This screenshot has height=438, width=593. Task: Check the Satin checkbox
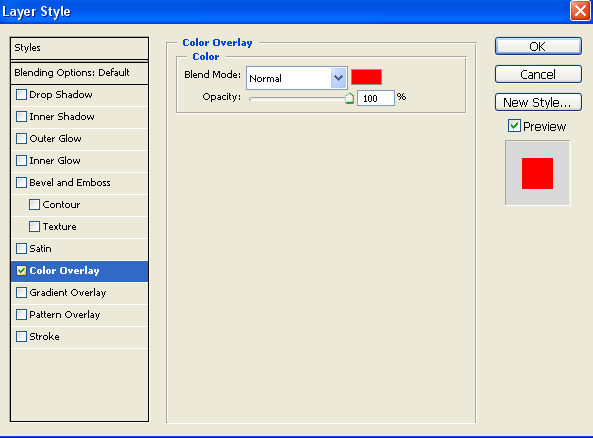click(22, 249)
